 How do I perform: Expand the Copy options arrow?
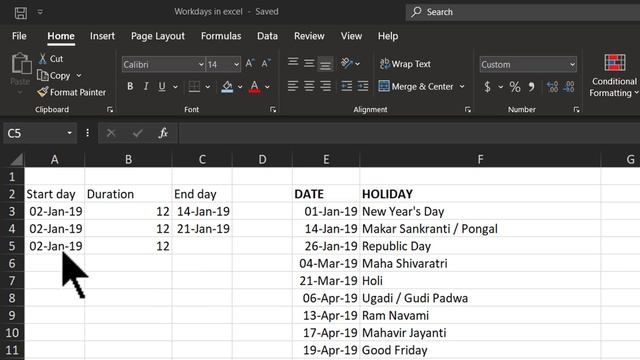tap(79, 76)
